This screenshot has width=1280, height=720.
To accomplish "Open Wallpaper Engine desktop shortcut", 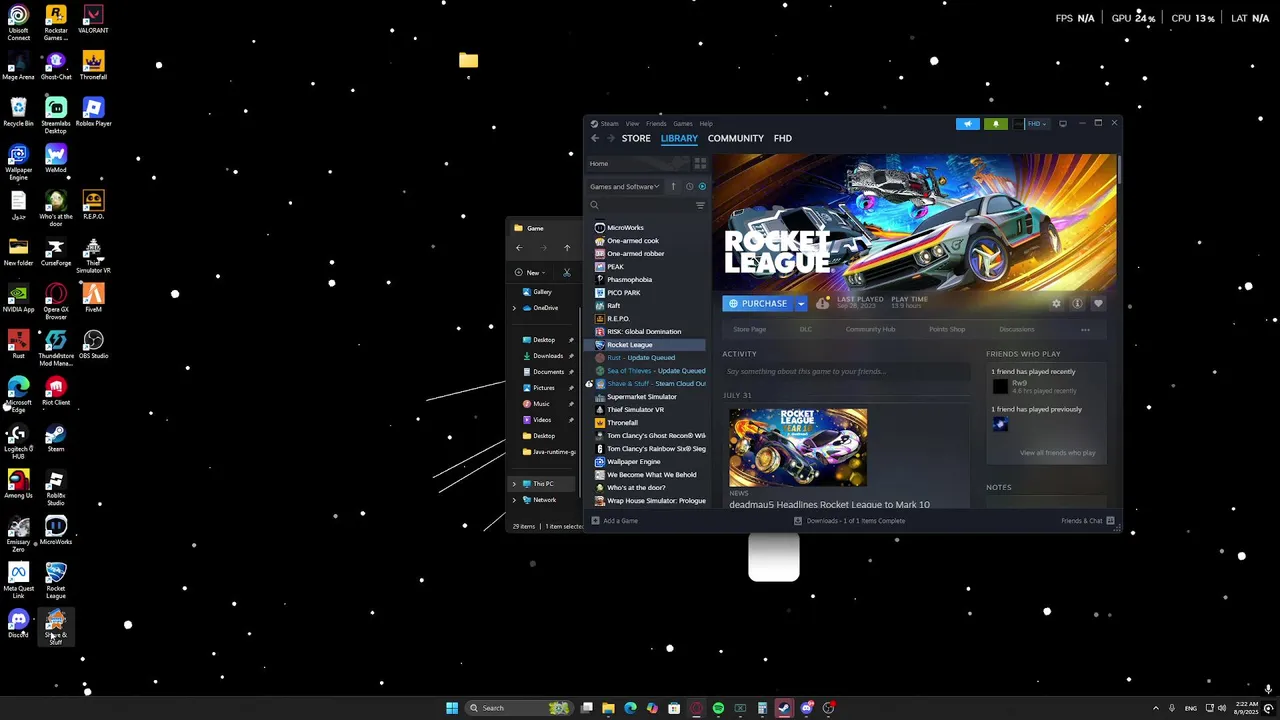I will click(18, 163).
